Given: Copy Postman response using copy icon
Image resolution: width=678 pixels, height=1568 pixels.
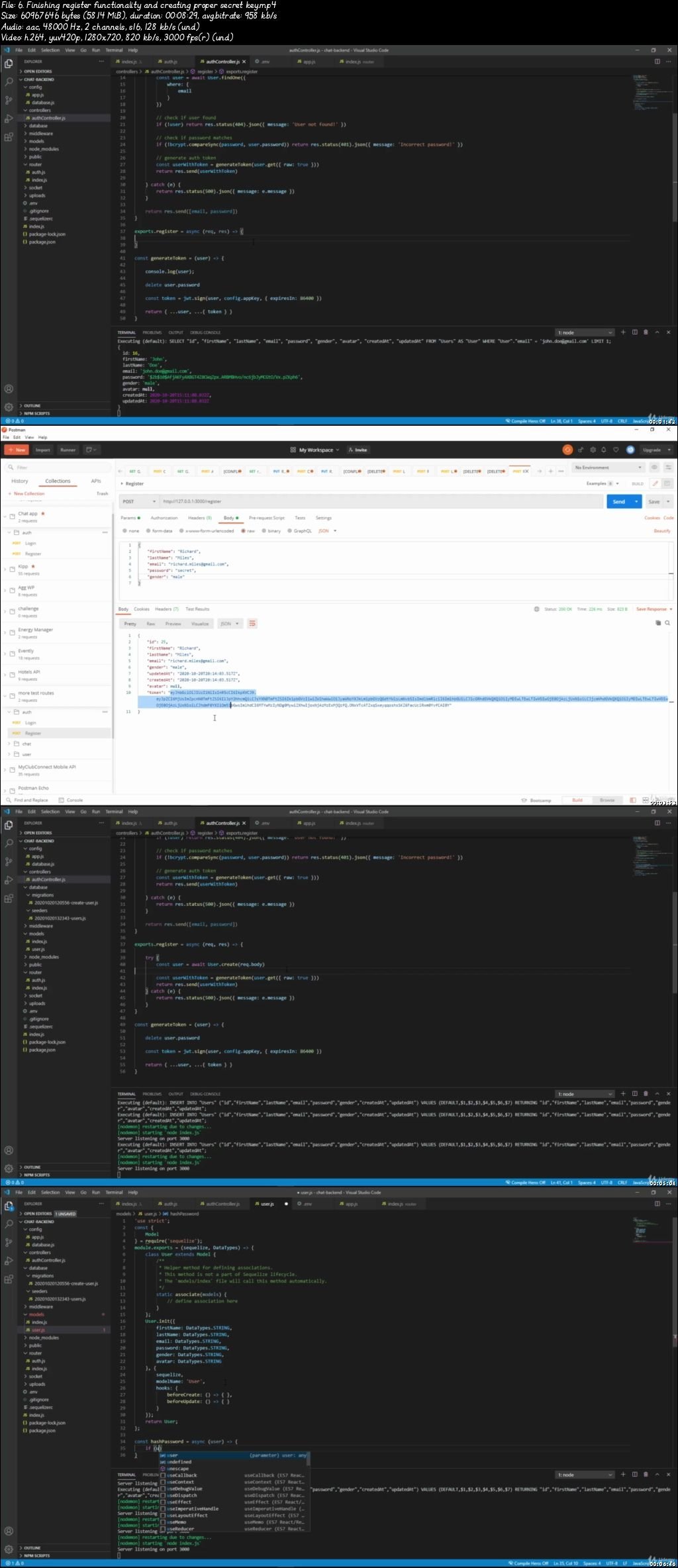Looking at the screenshot, I should point(658,623).
